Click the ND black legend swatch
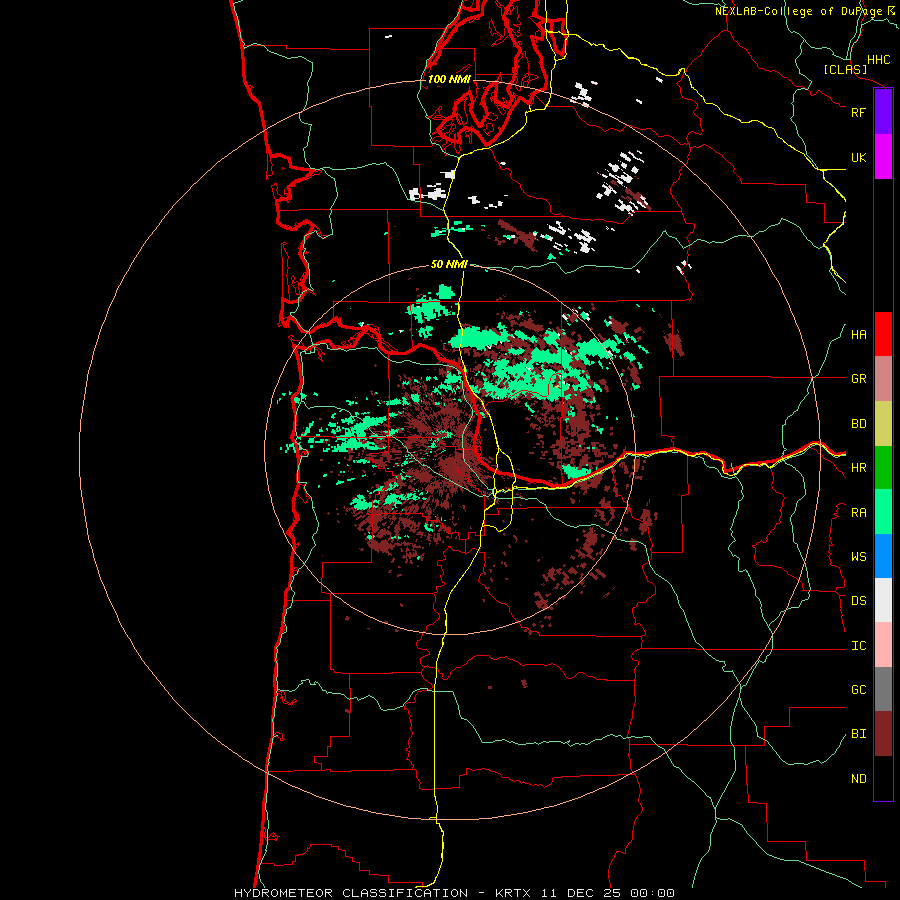Viewport: 900px width, 900px height. [x=883, y=778]
